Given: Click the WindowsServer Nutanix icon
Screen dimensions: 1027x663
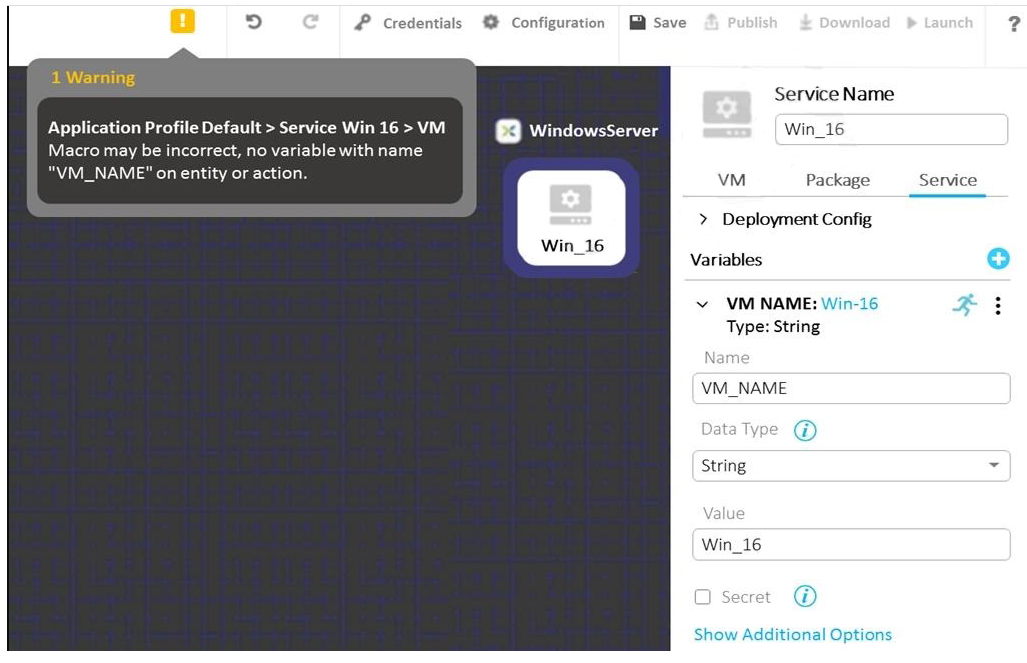Looking at the screenshot, I should [x=509, y=131].
